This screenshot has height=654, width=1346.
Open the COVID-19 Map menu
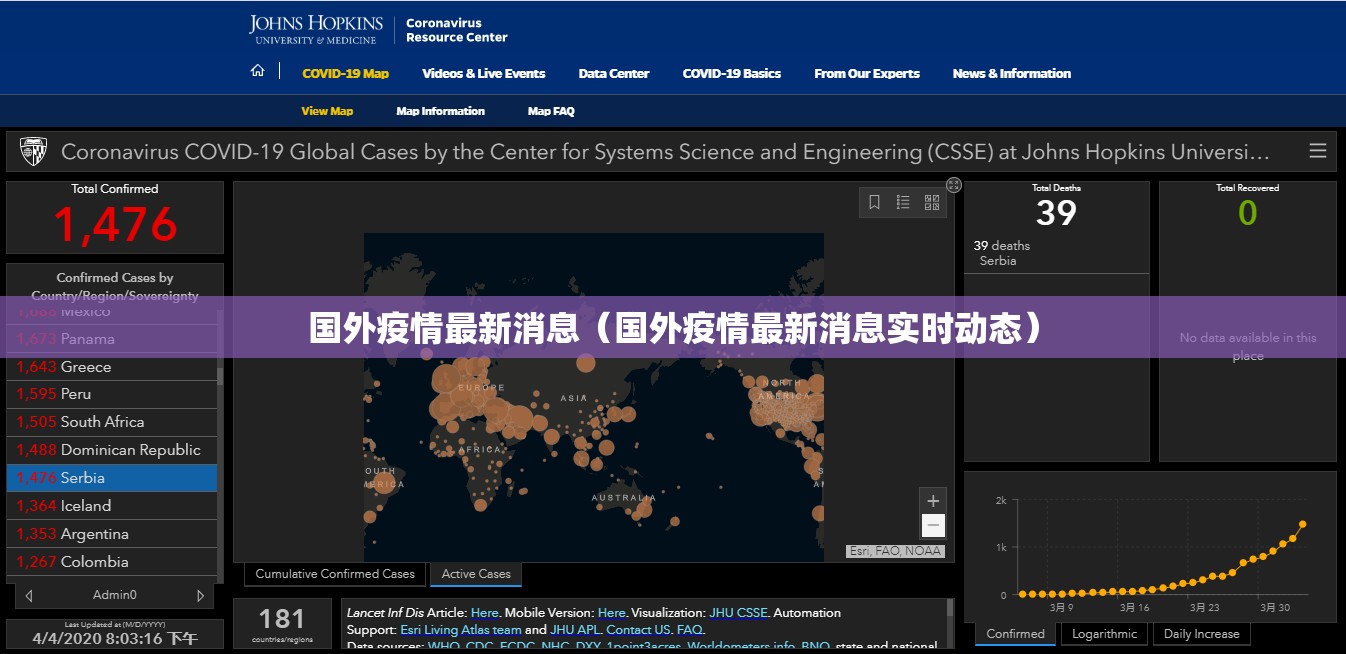click(345, 73)
